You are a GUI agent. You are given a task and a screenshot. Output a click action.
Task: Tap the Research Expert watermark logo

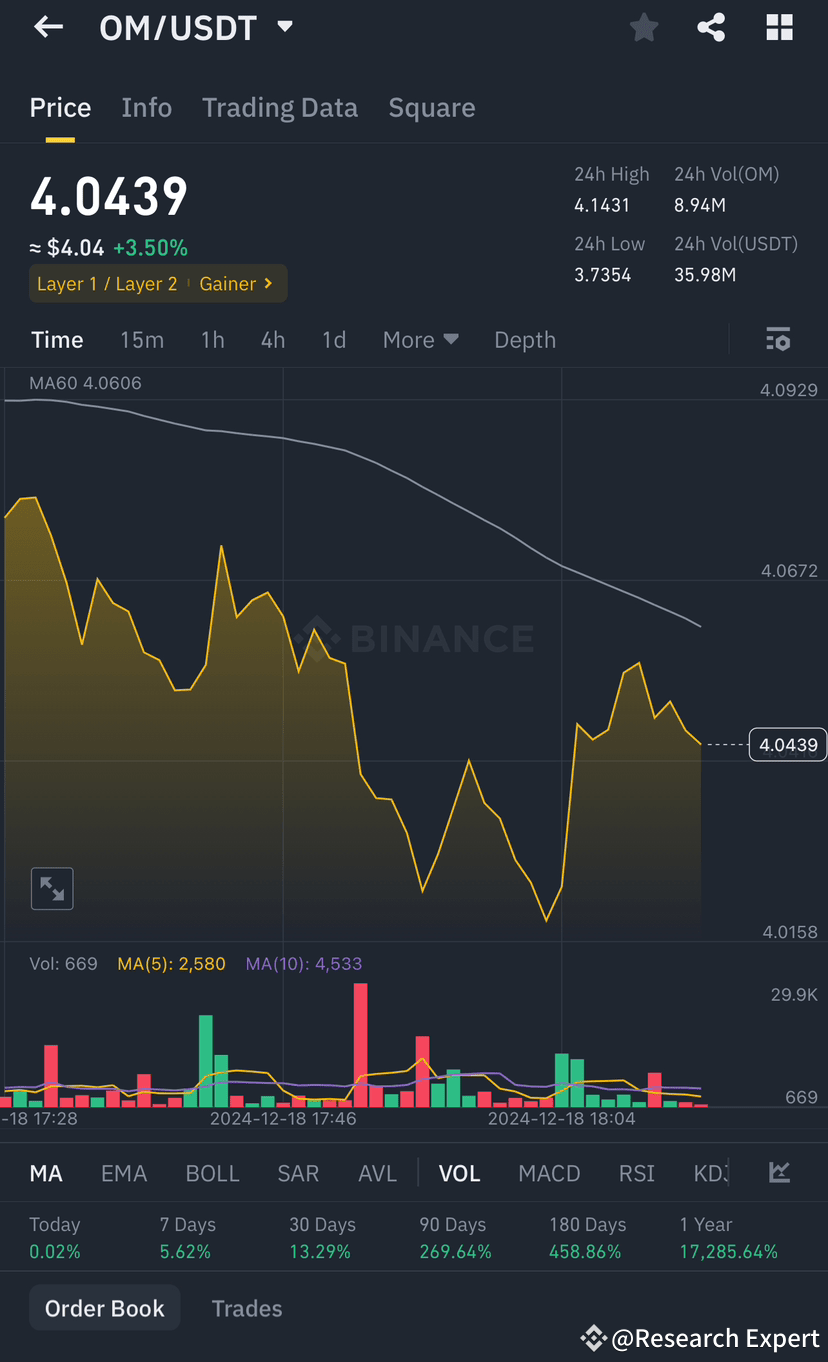click(x=593, y=1338)
